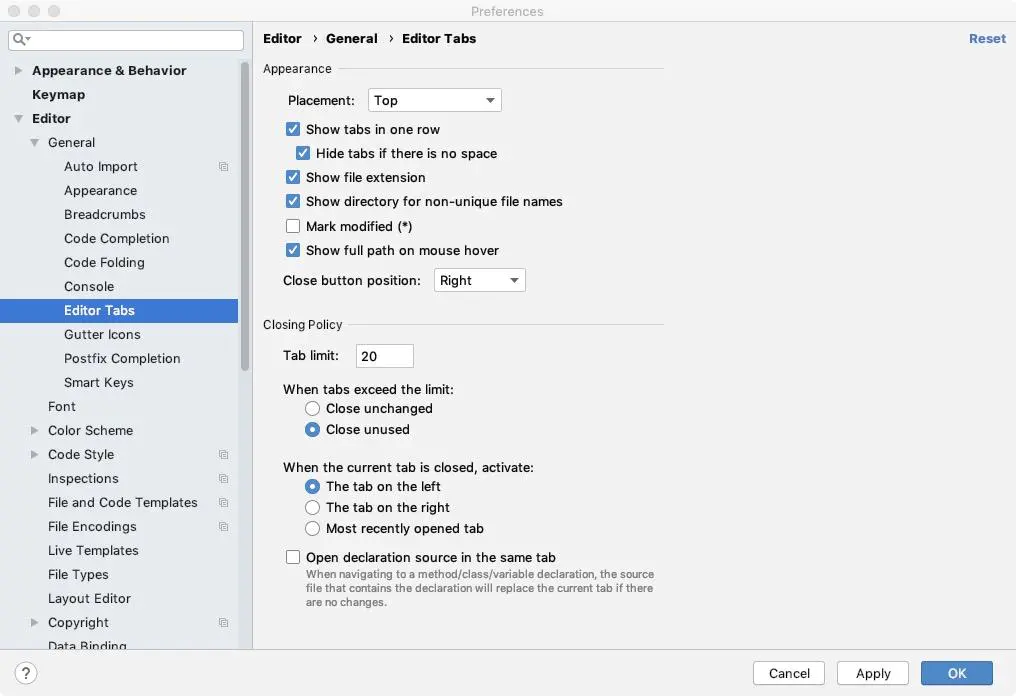
Task: Open Console settings item
Action: [89, 286]
